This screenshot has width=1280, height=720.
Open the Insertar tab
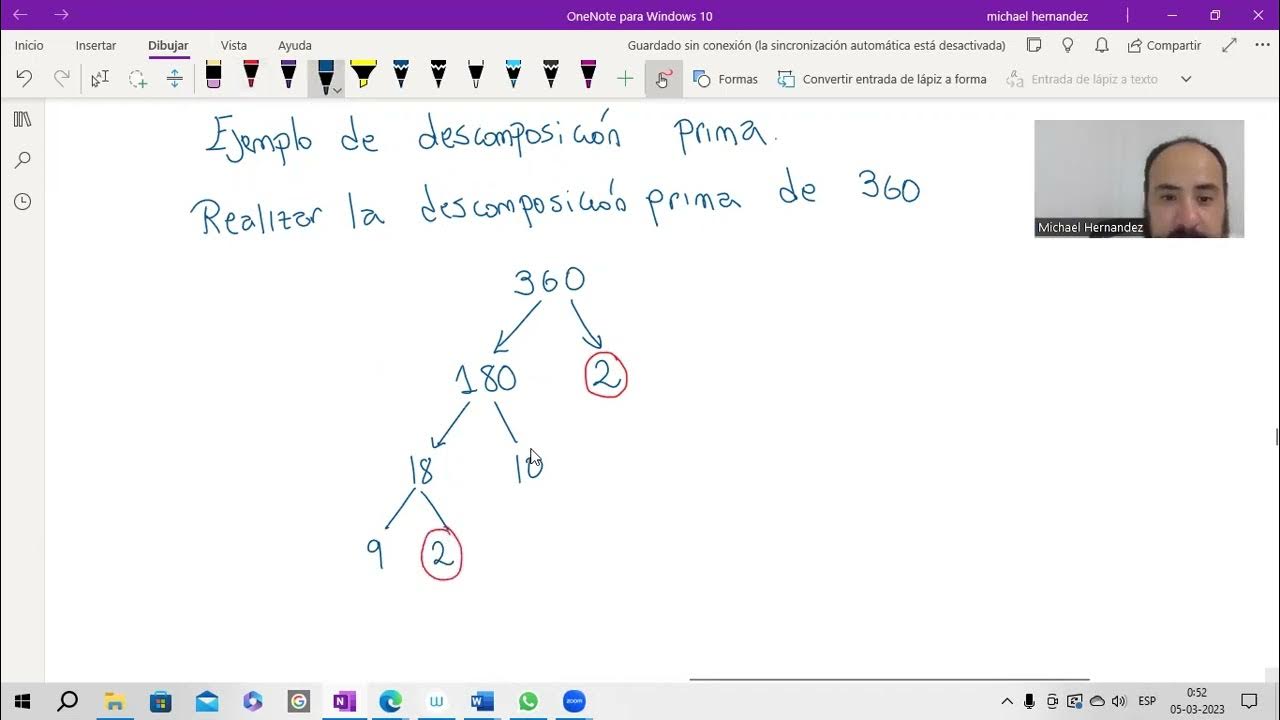[x=96, y=45]
